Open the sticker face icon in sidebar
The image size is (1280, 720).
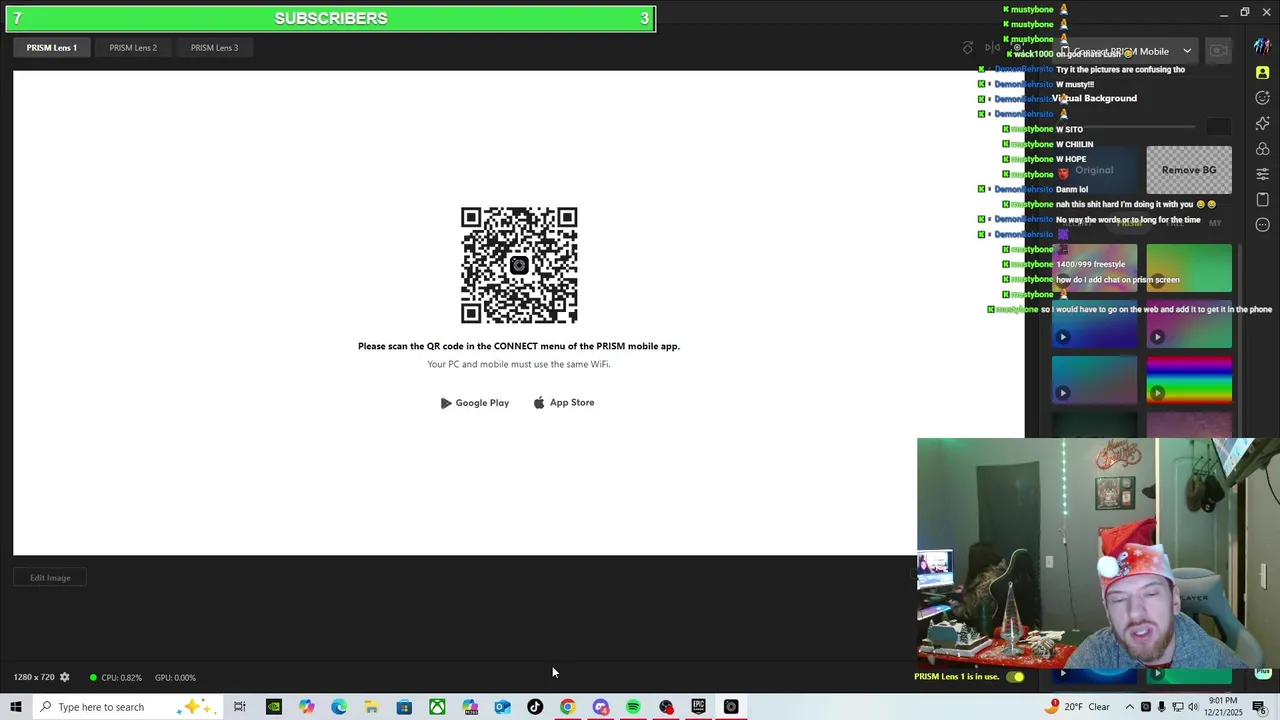click(1263, 98)
